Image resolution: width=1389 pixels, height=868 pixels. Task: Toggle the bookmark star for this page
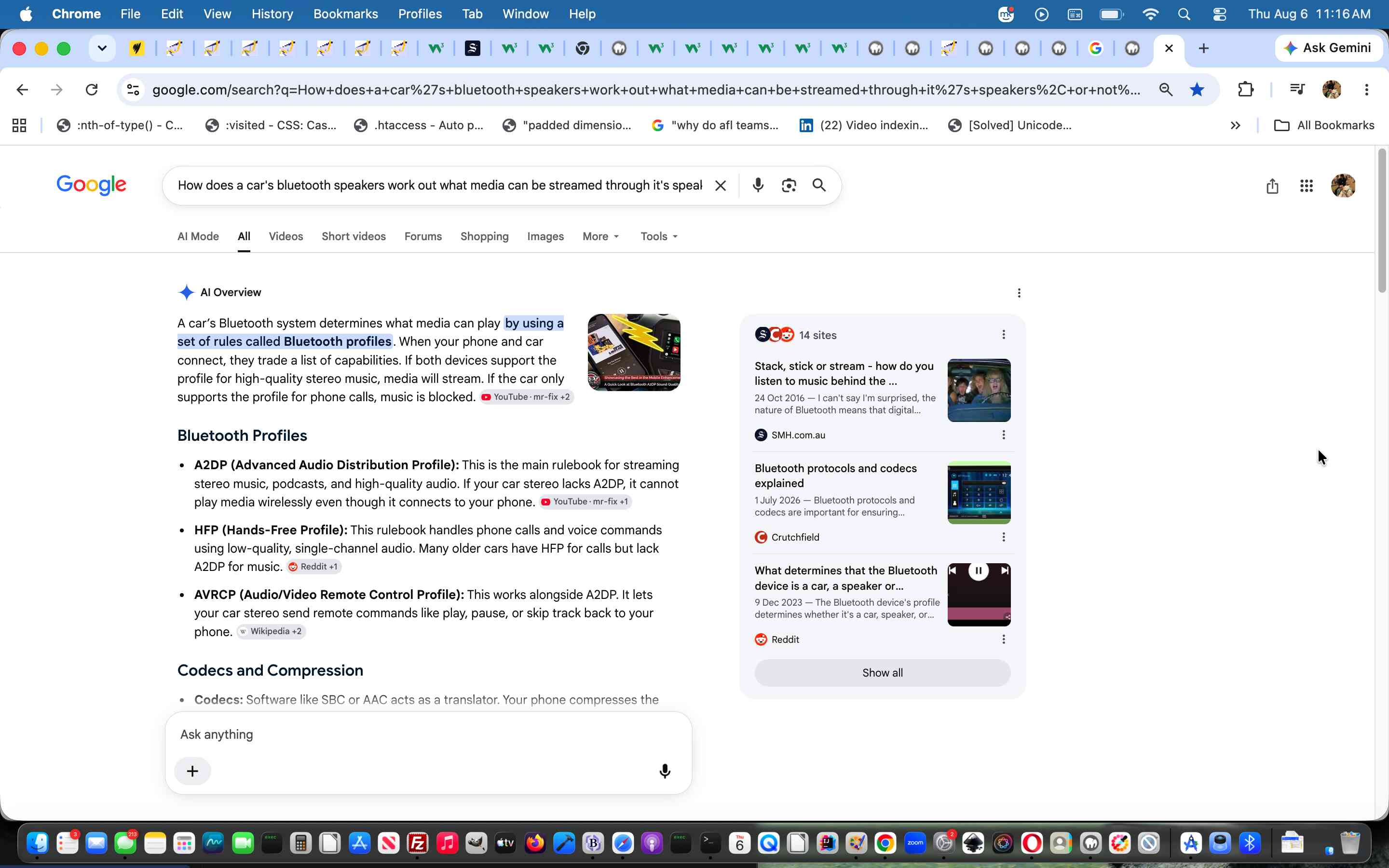click(x=1197, y=90)
